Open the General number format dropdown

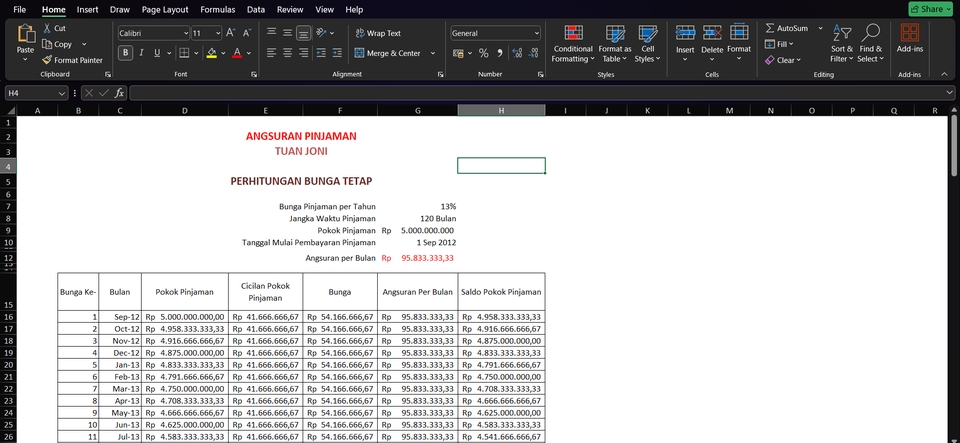pyautogui.click(x=536, y=33)
